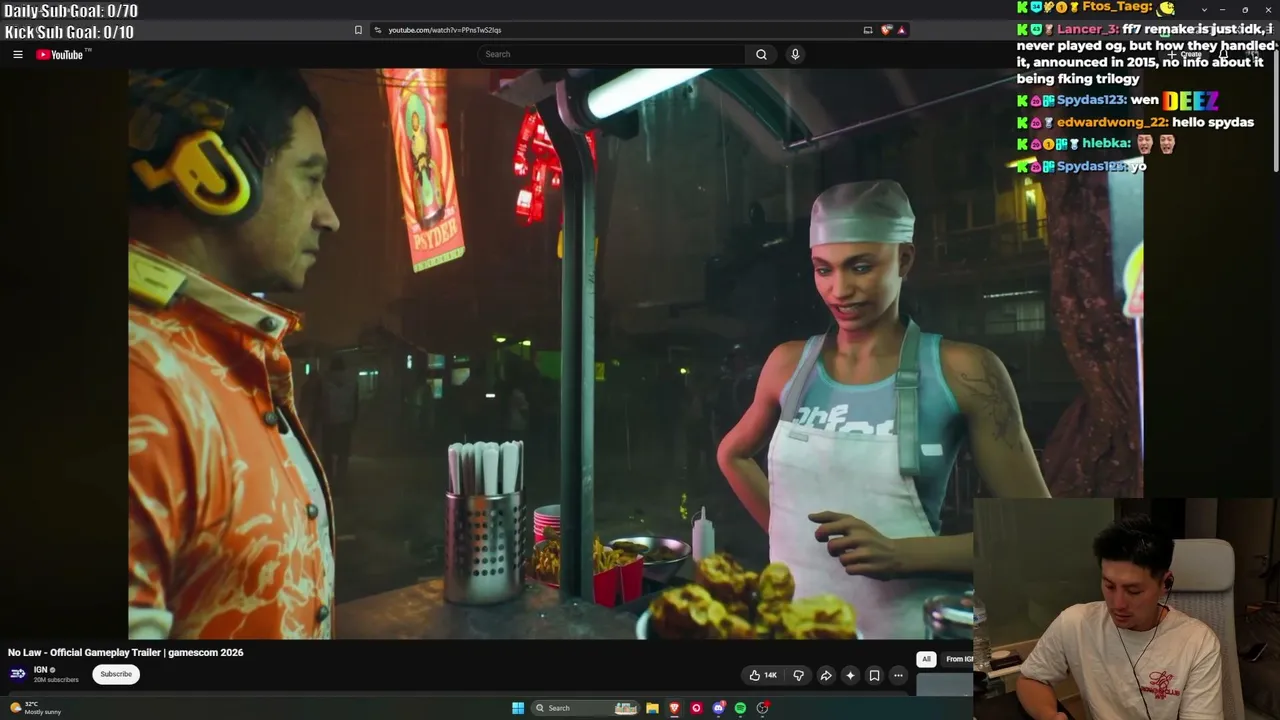Focus the YouTube search input field
Viewport: 1280px width, 720px height.
[611, 54]
